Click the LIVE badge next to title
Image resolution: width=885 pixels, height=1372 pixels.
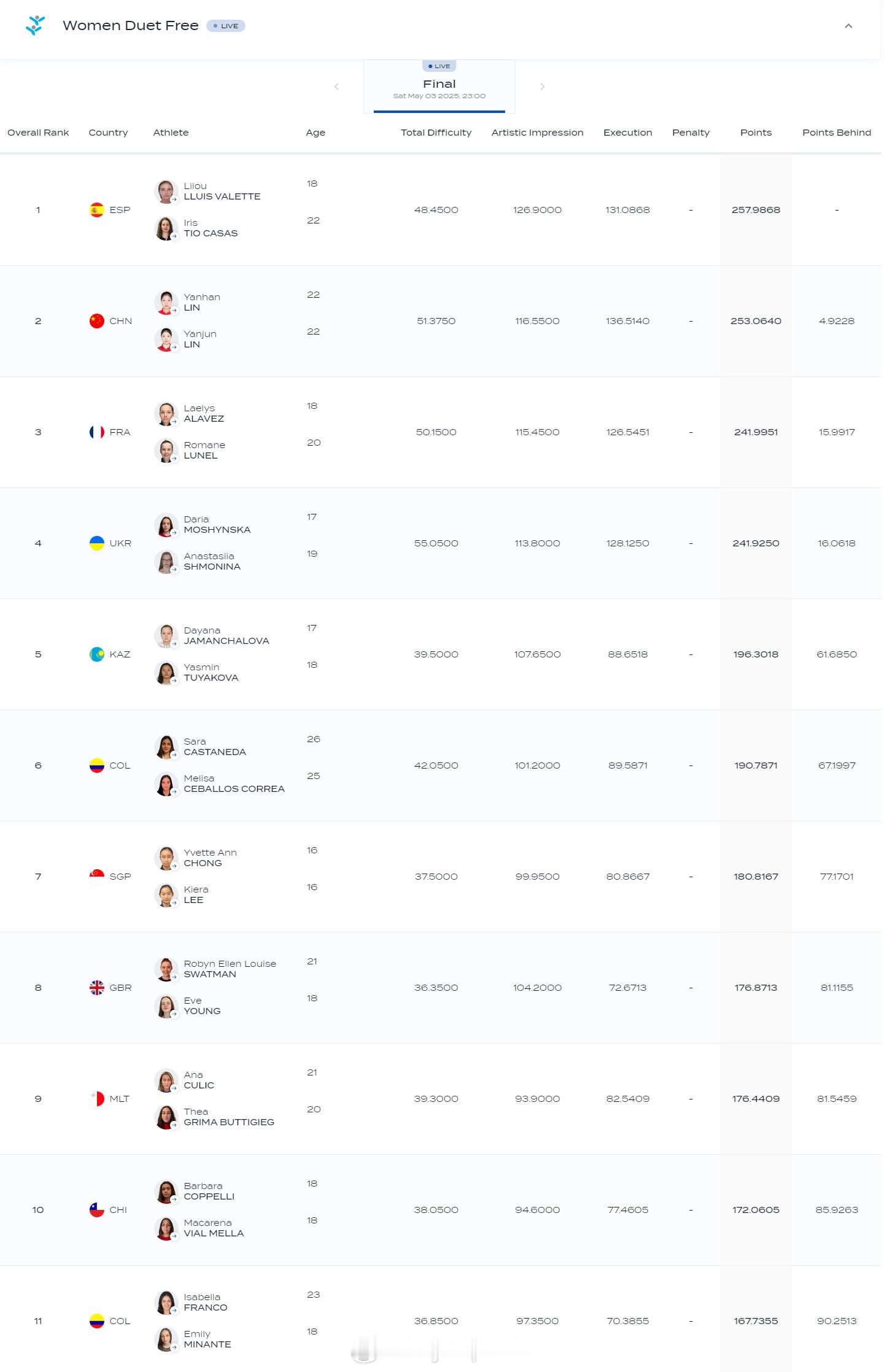click(x=226, y=26)
